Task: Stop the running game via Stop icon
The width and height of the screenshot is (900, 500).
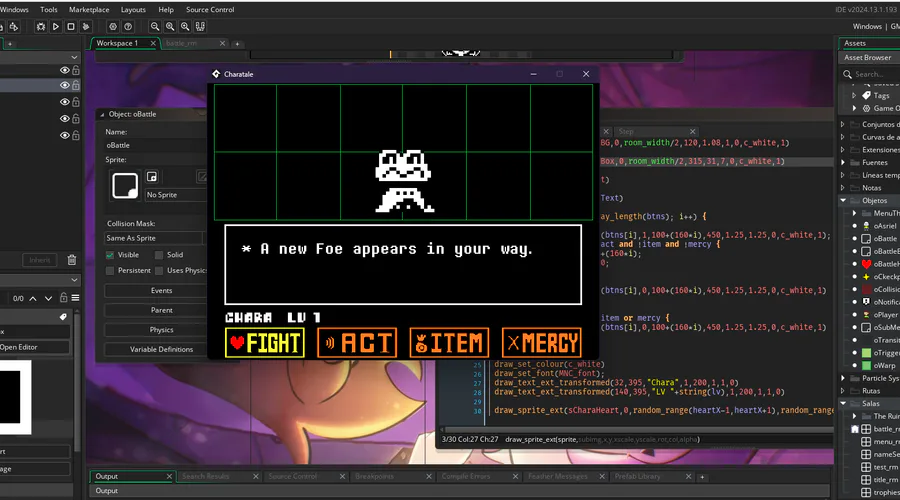Action: [x=71, y=26]
